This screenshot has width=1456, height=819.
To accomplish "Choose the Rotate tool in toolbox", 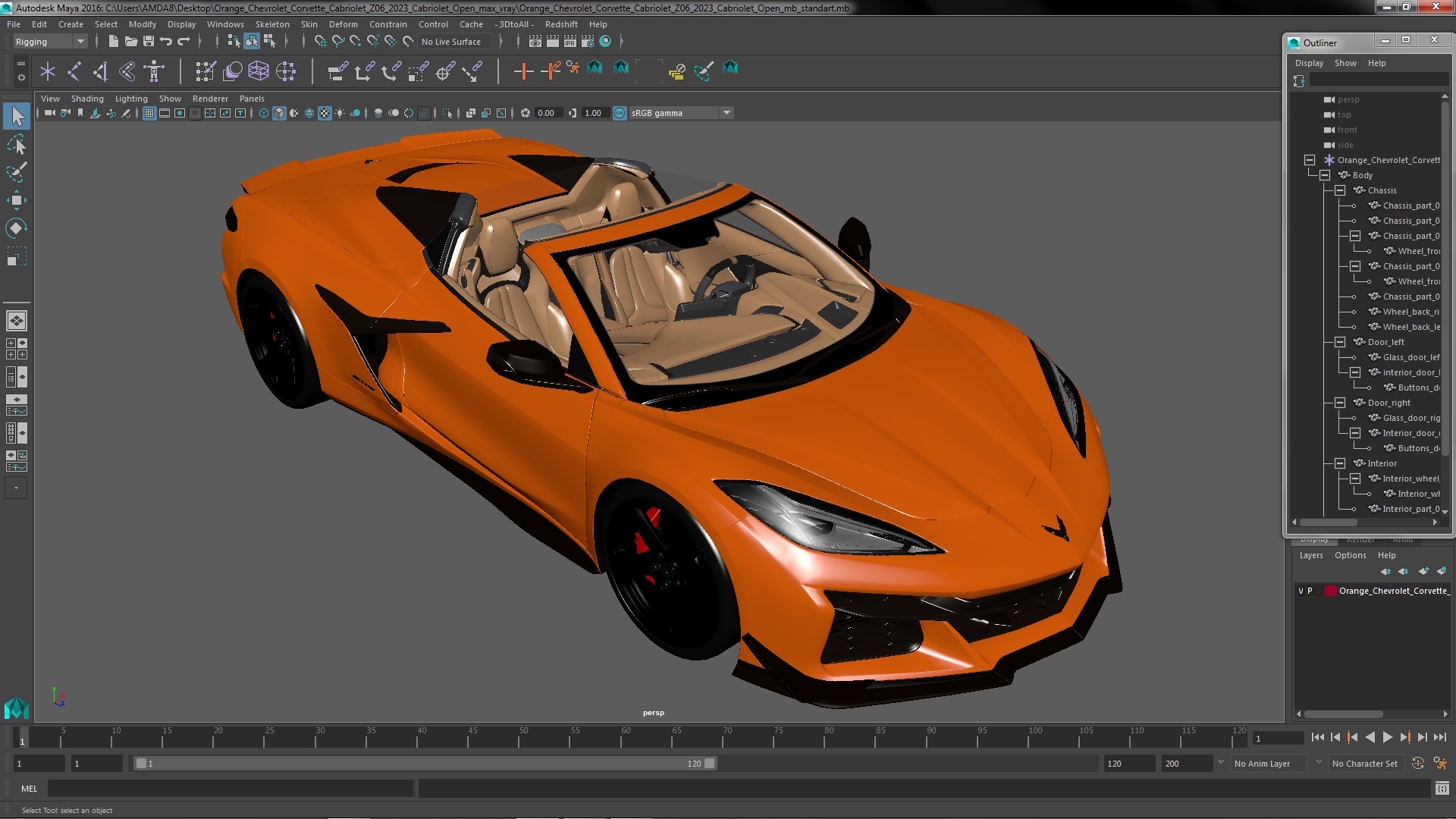I will [17, 228].
